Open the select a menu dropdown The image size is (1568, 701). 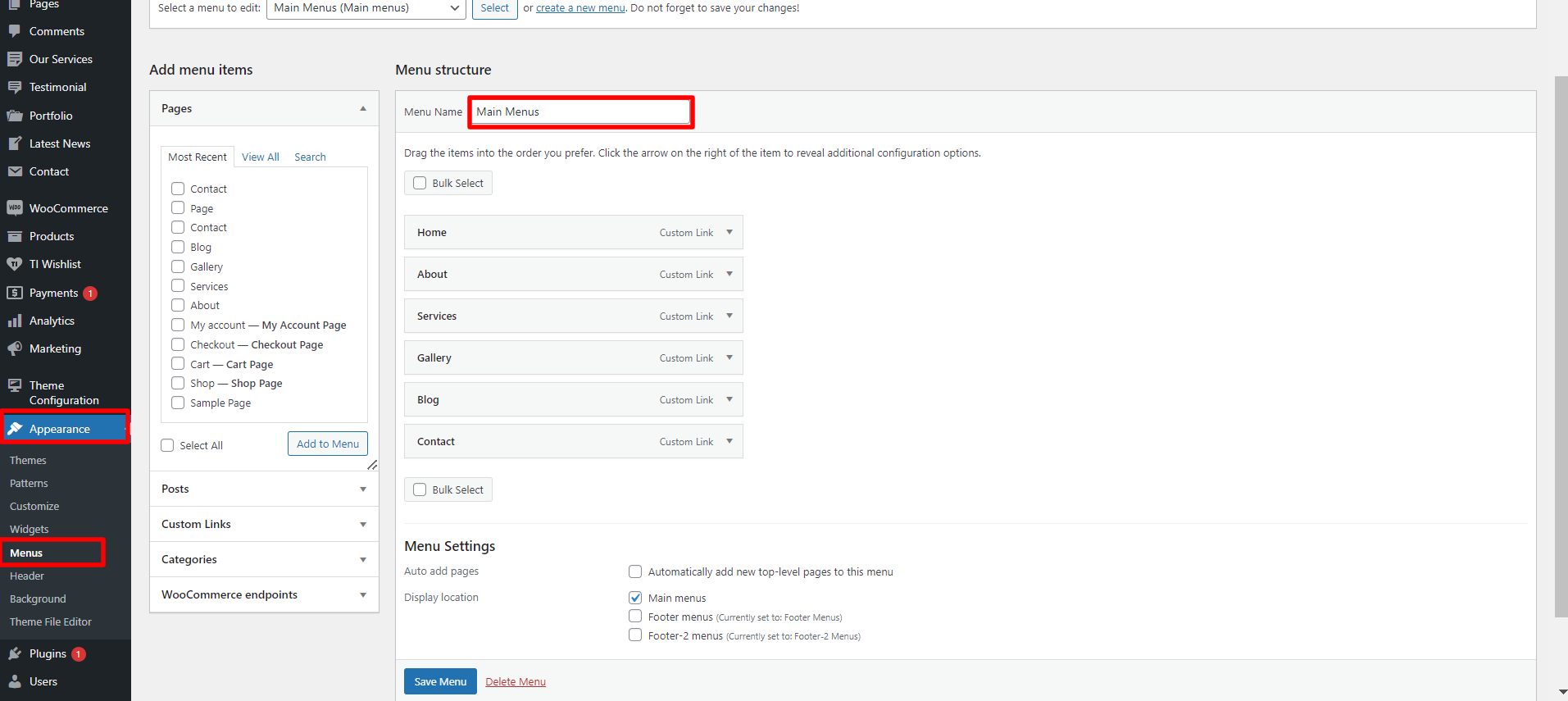tap(366, 8)
